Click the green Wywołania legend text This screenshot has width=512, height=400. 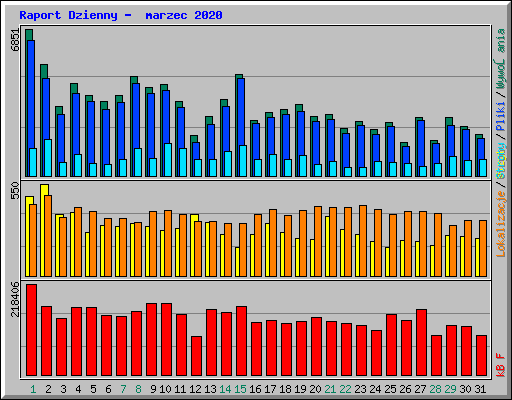pyautogui.click(x=501, y=59)
